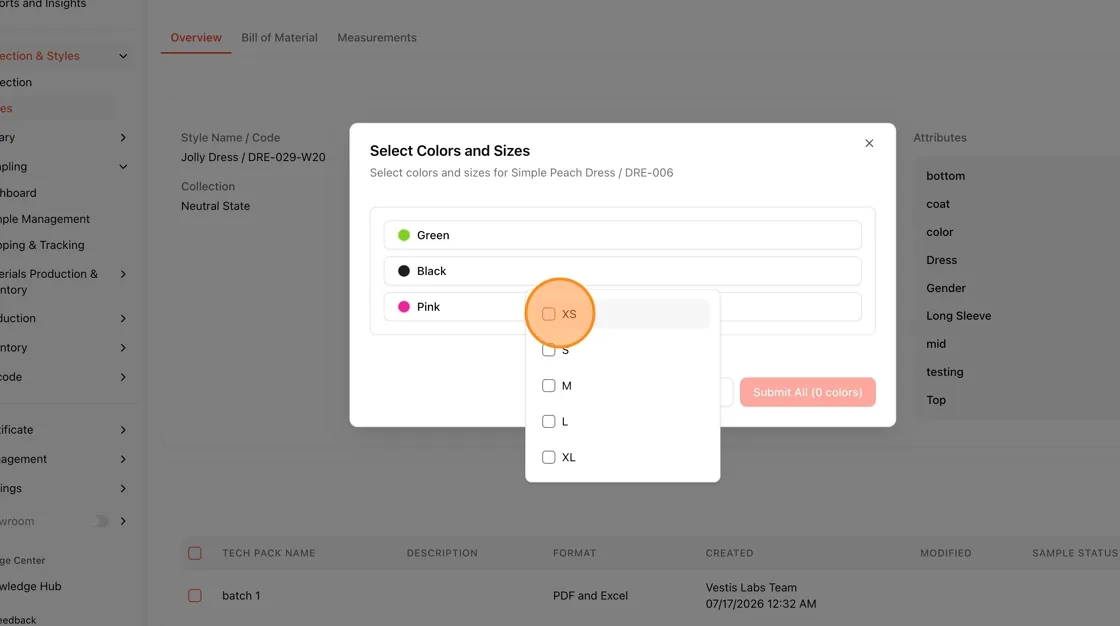The width and height of the screenshot is (1120, 626).
Task: Expand the Certificate section chevron
Action: 123,430
